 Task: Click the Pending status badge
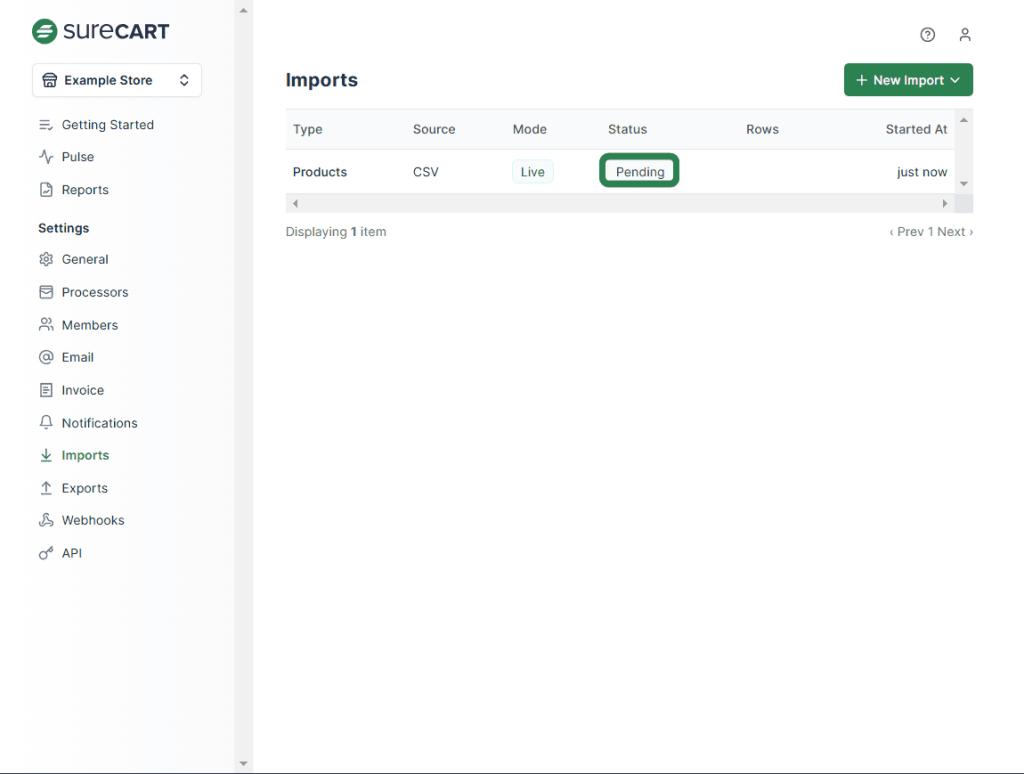(639, 172)
